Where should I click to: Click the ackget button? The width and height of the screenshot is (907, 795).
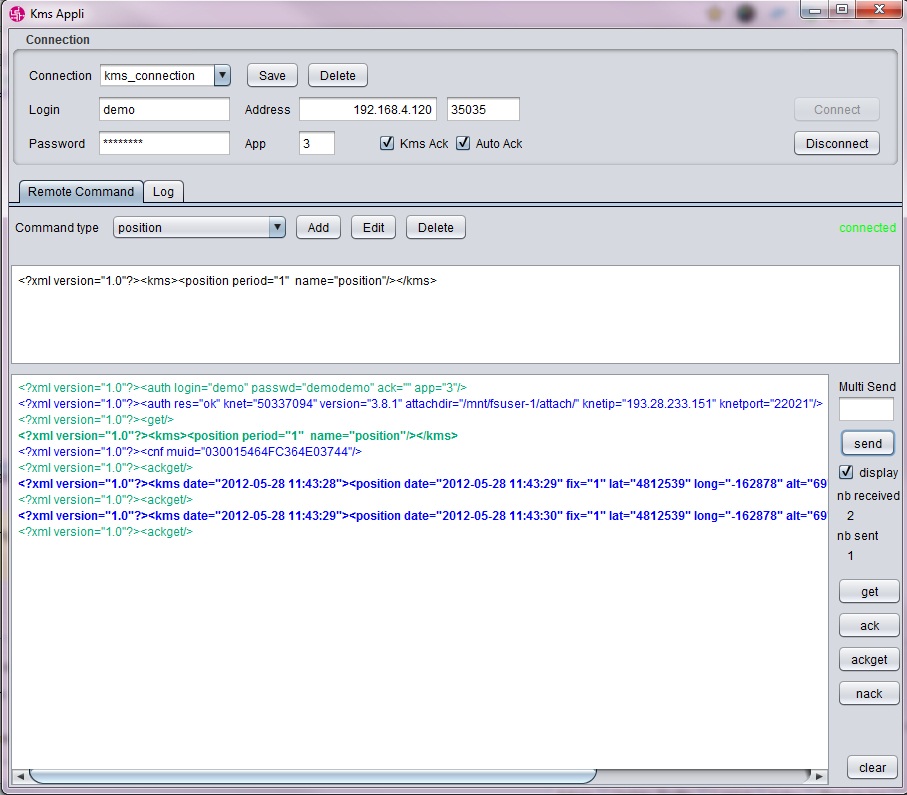point(869,659)
